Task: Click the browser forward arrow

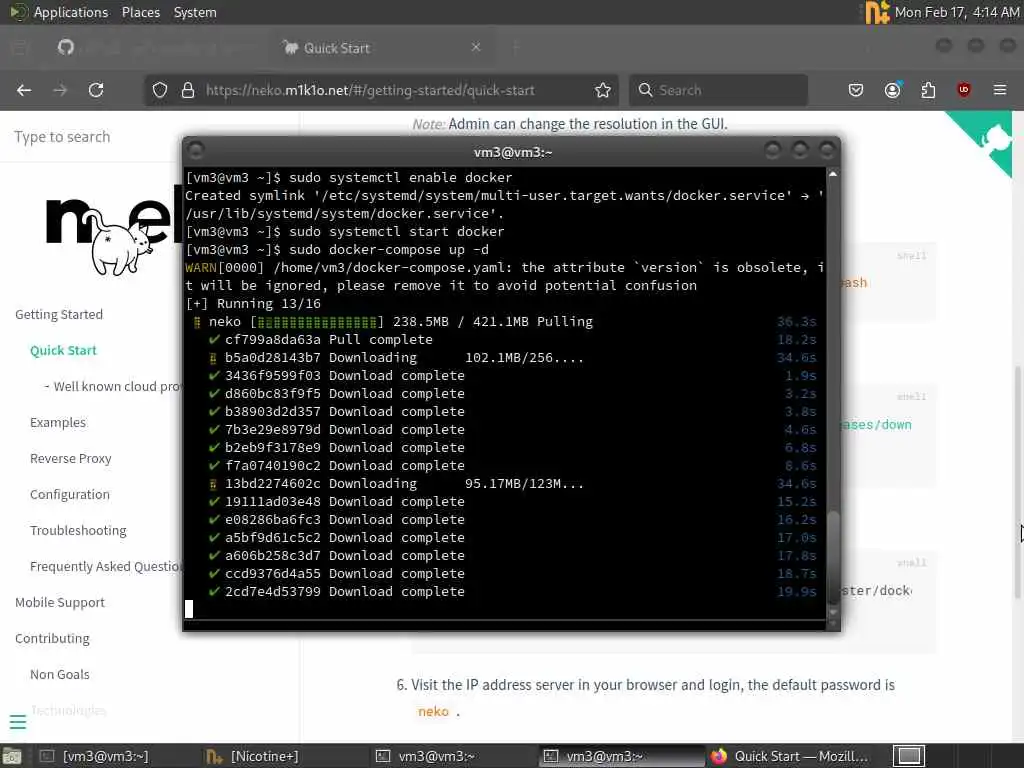Action: (60, 90)
